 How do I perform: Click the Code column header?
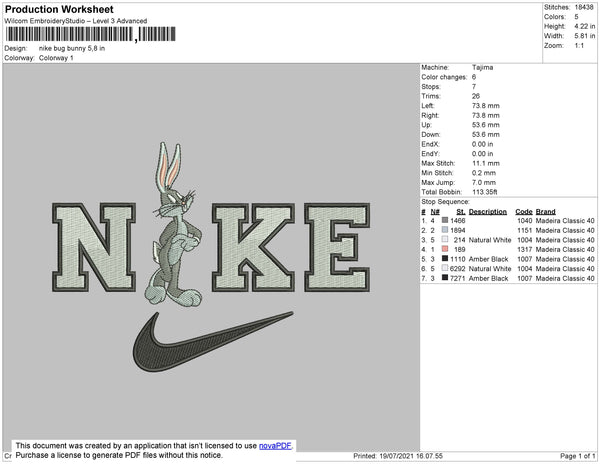(523, 212)
